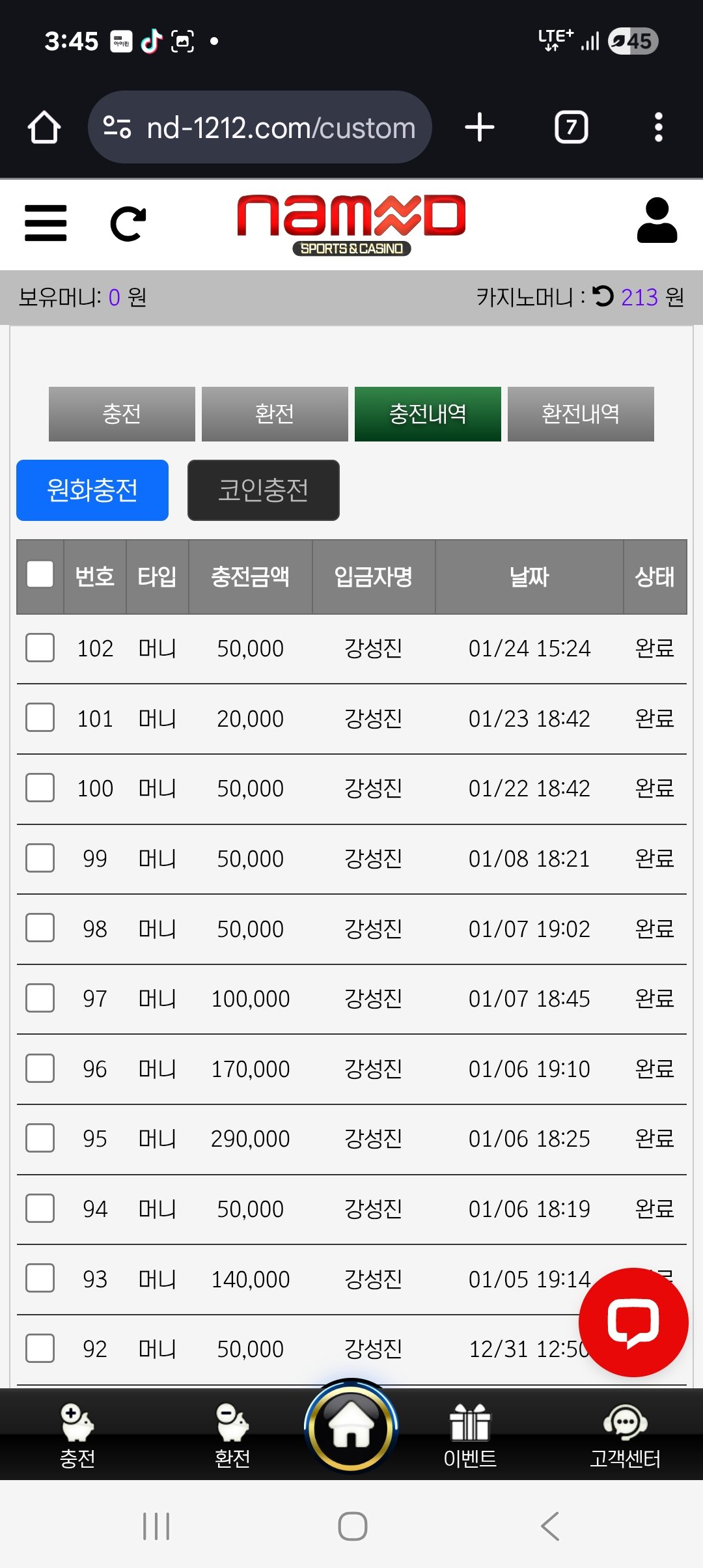This screenshot has width=703, height=1568.
Task: Open the browser three-dot menu
Action: (x=658, y=127)
